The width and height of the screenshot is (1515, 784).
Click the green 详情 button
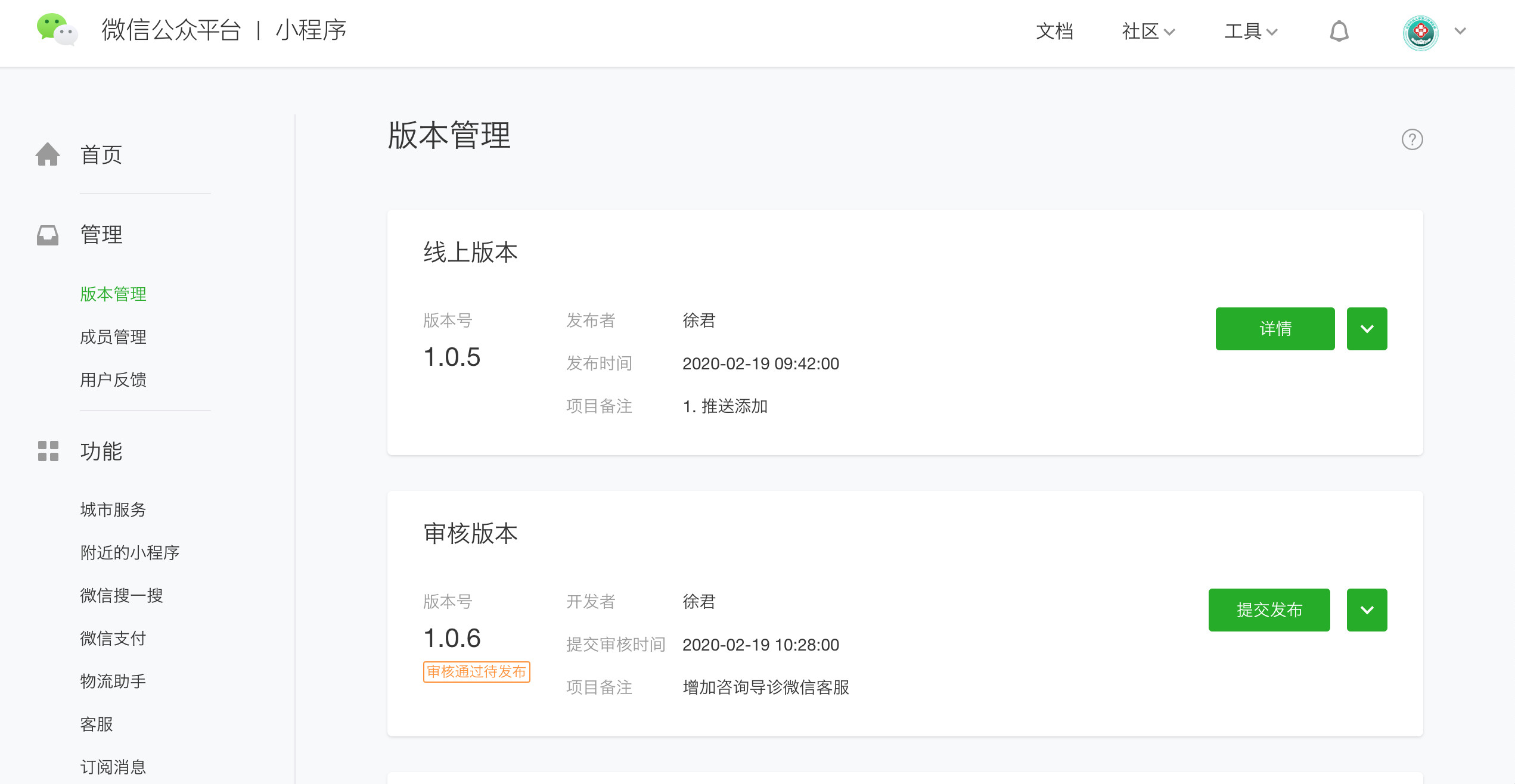(x=1275, y=329)
